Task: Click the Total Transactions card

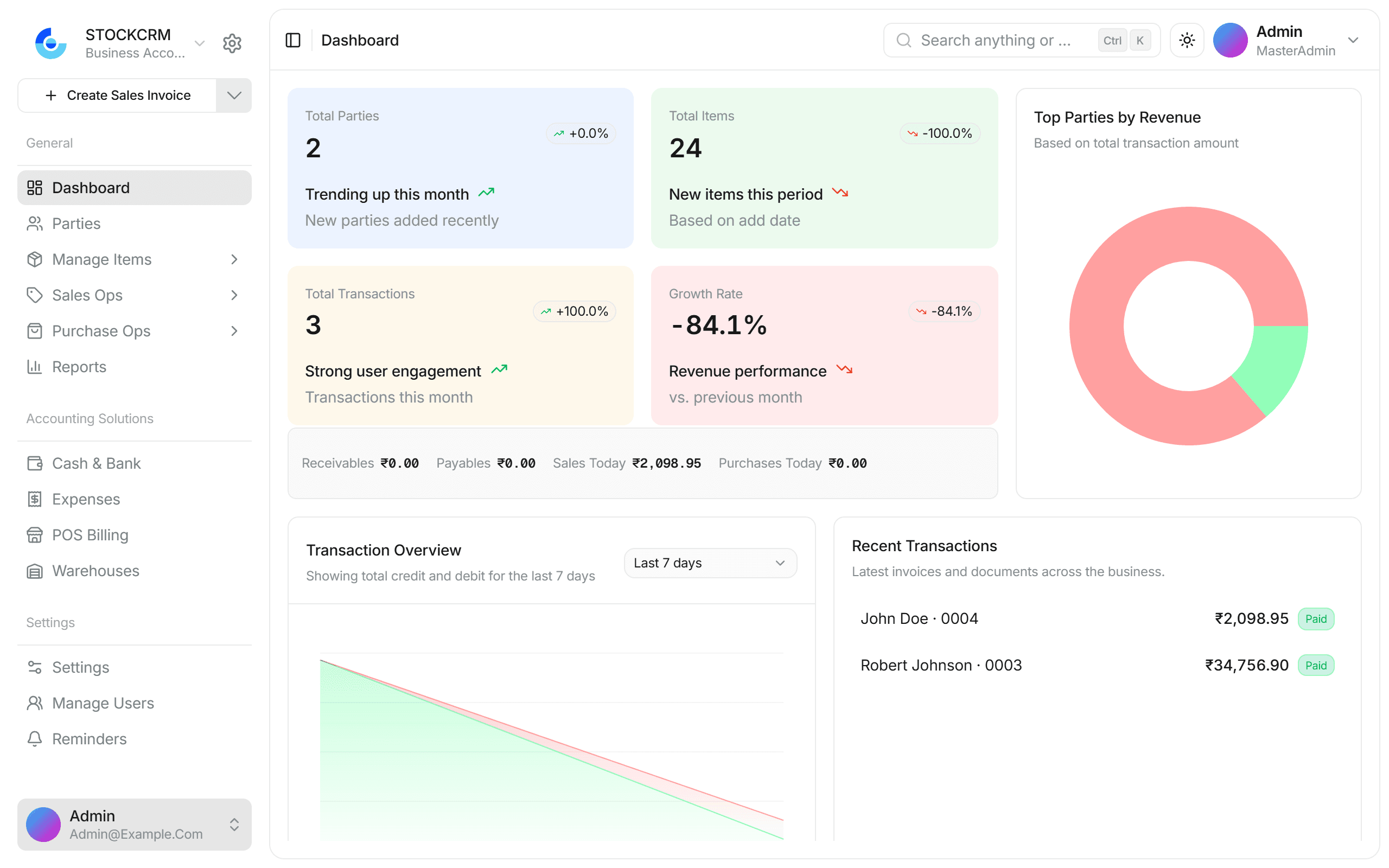Action: click(460, 346)
